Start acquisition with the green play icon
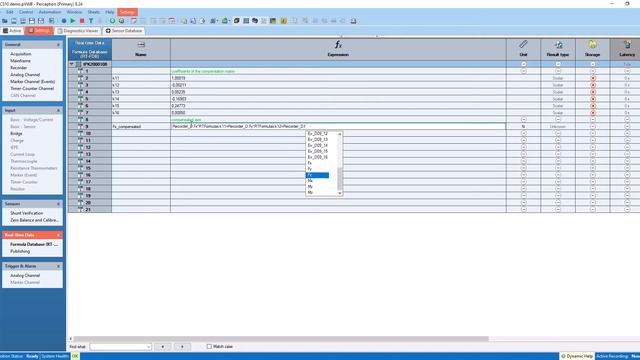The width and height of the screenshot is (640, 360). (73, 21)
